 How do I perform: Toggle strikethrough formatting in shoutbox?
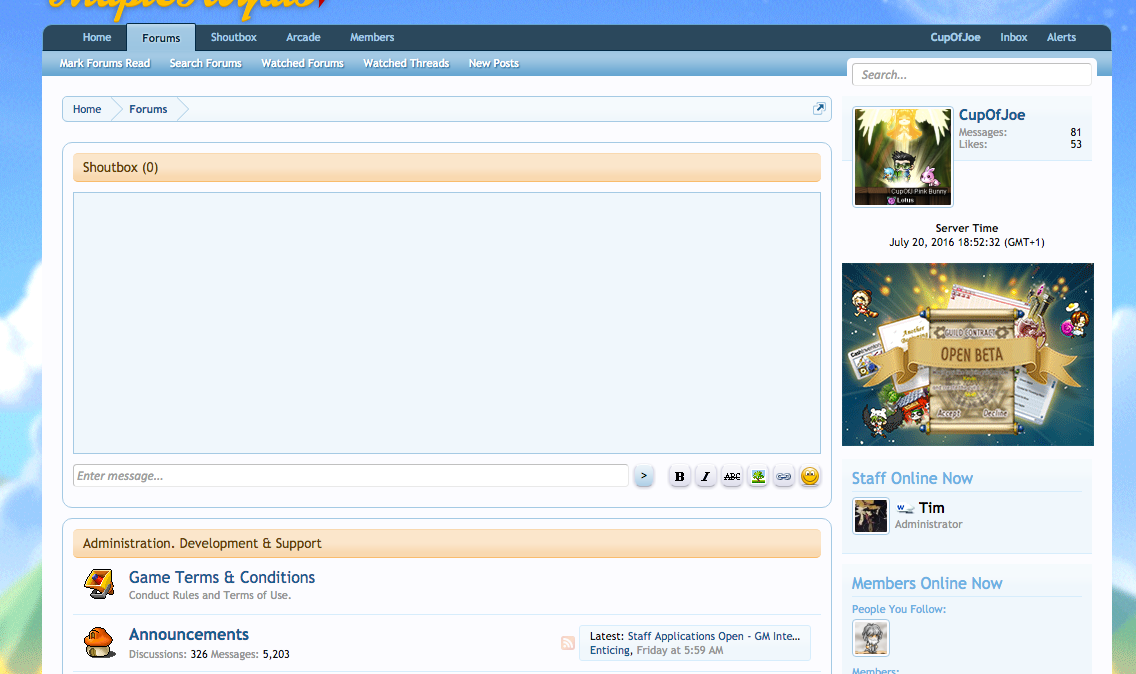click(x=732, y=477)
